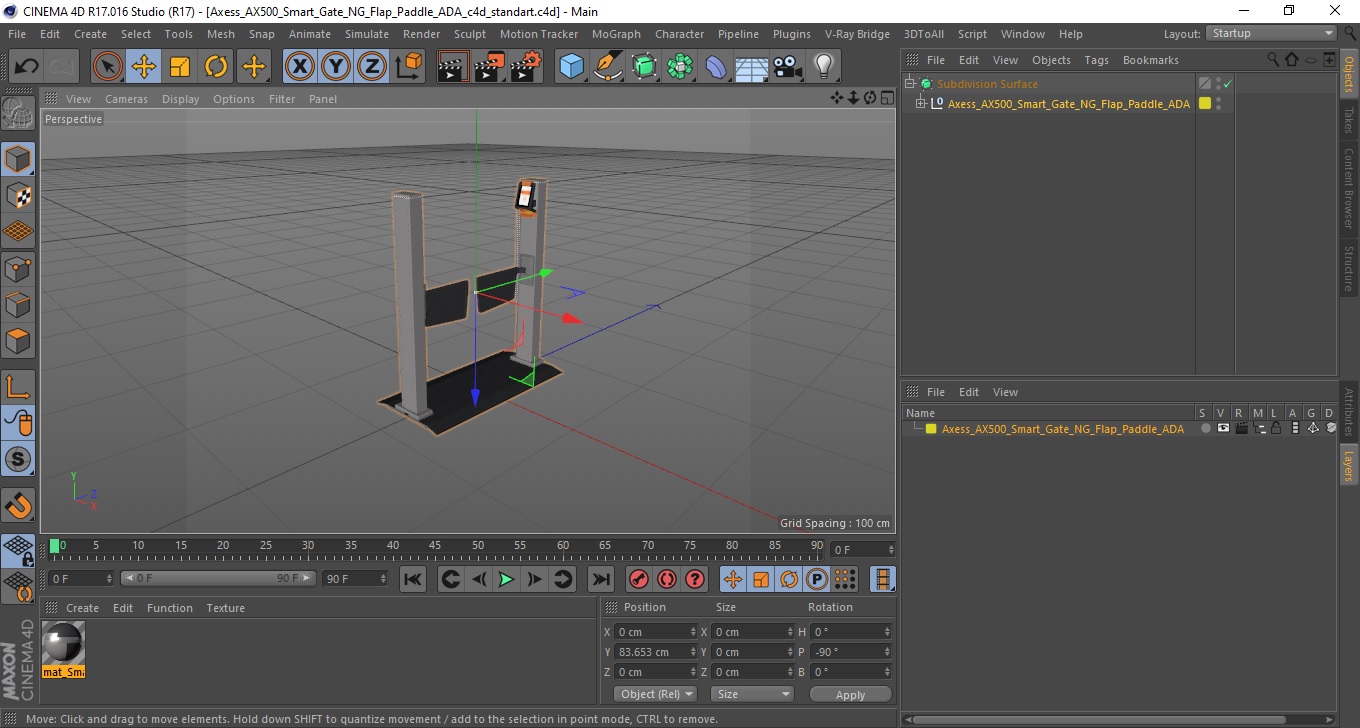Click Play Forwards green arrow
The width and height of the screenshot is (1360, 728).
507,579
